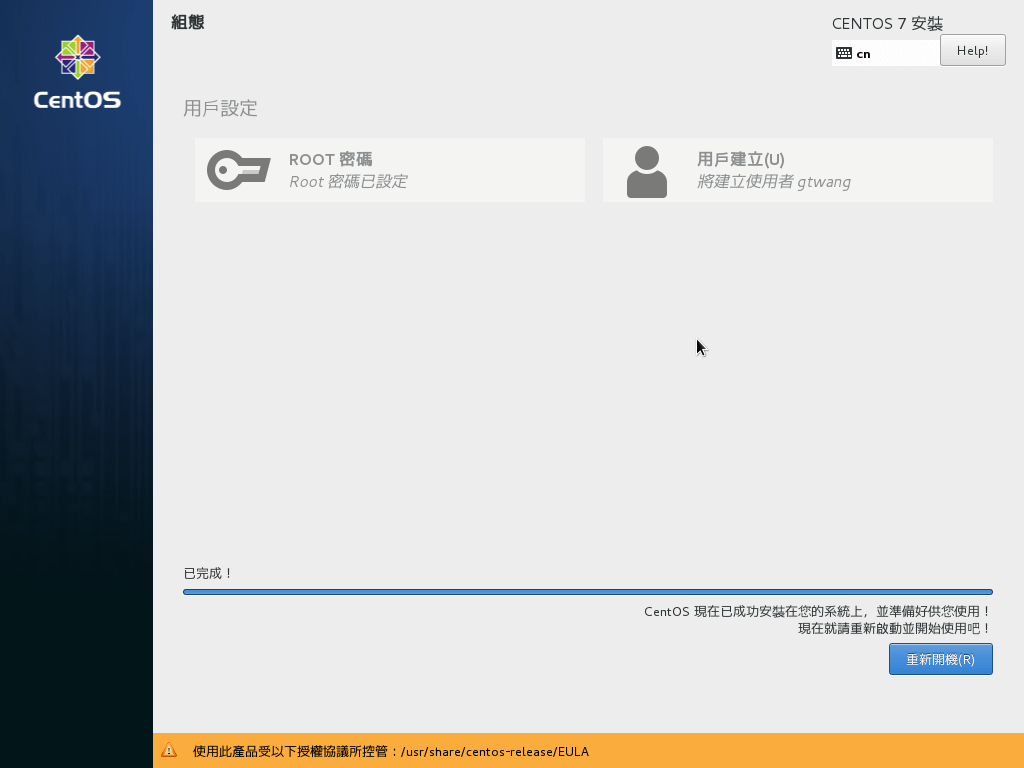Click the /usr/share/centos-release/EULA path text
Screen dimensions: 1024x768
pos(495,751)
